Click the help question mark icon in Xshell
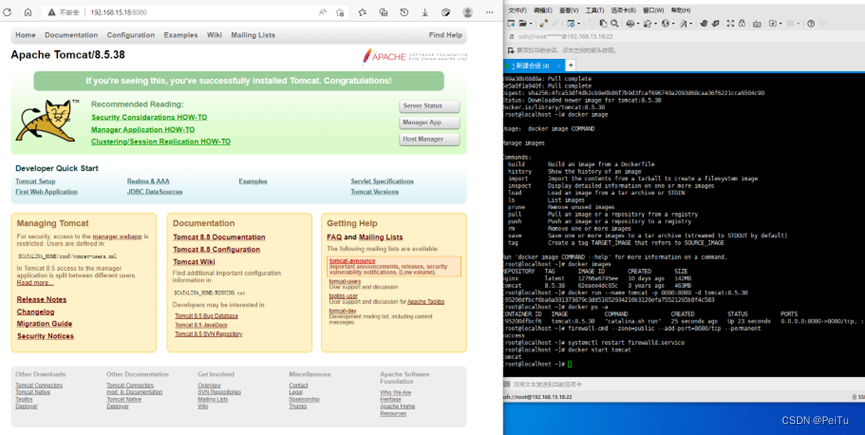Screen dimensions: 865x435 [810, 24]
